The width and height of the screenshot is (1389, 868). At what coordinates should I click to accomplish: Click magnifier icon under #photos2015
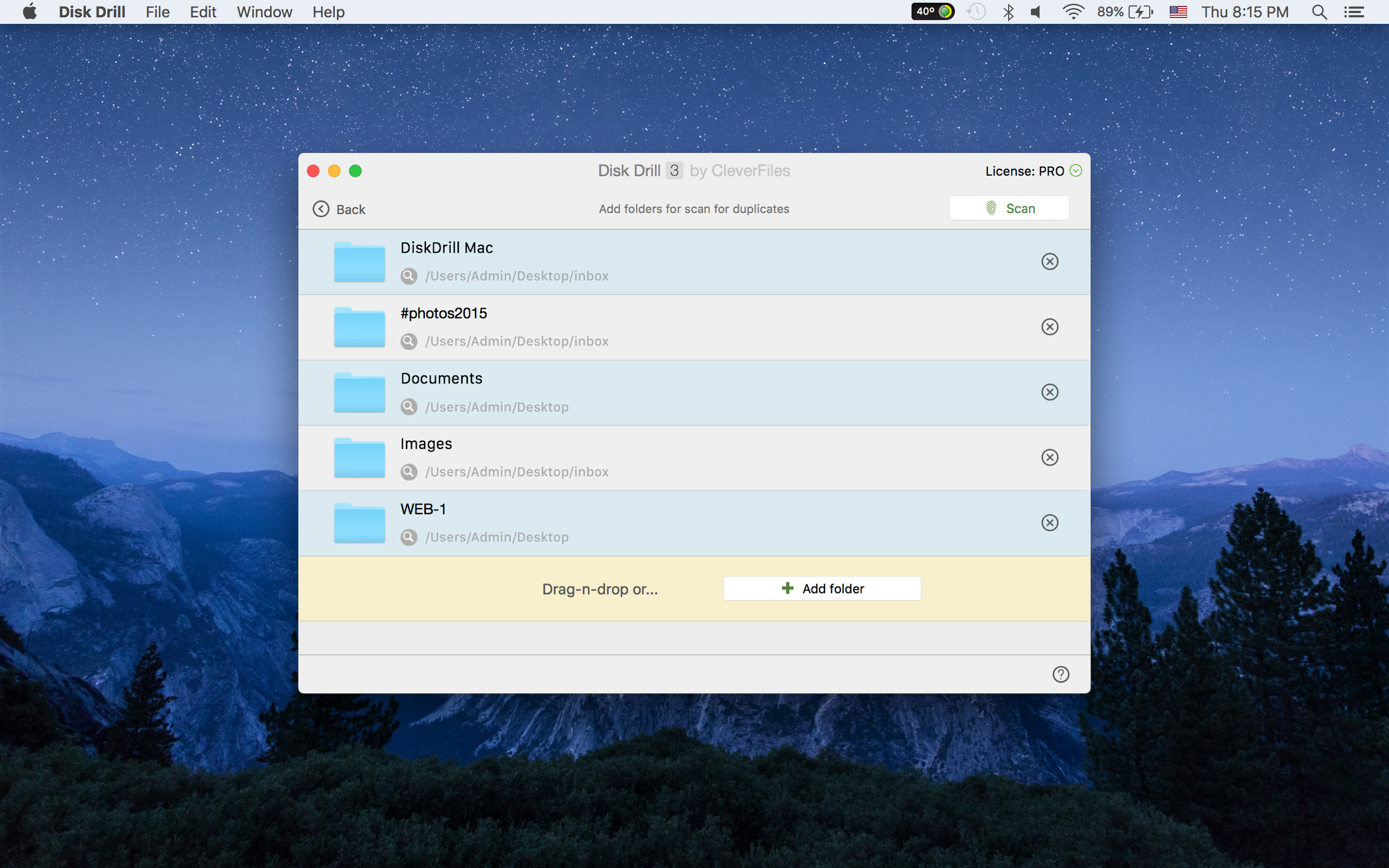coord(409,342)
